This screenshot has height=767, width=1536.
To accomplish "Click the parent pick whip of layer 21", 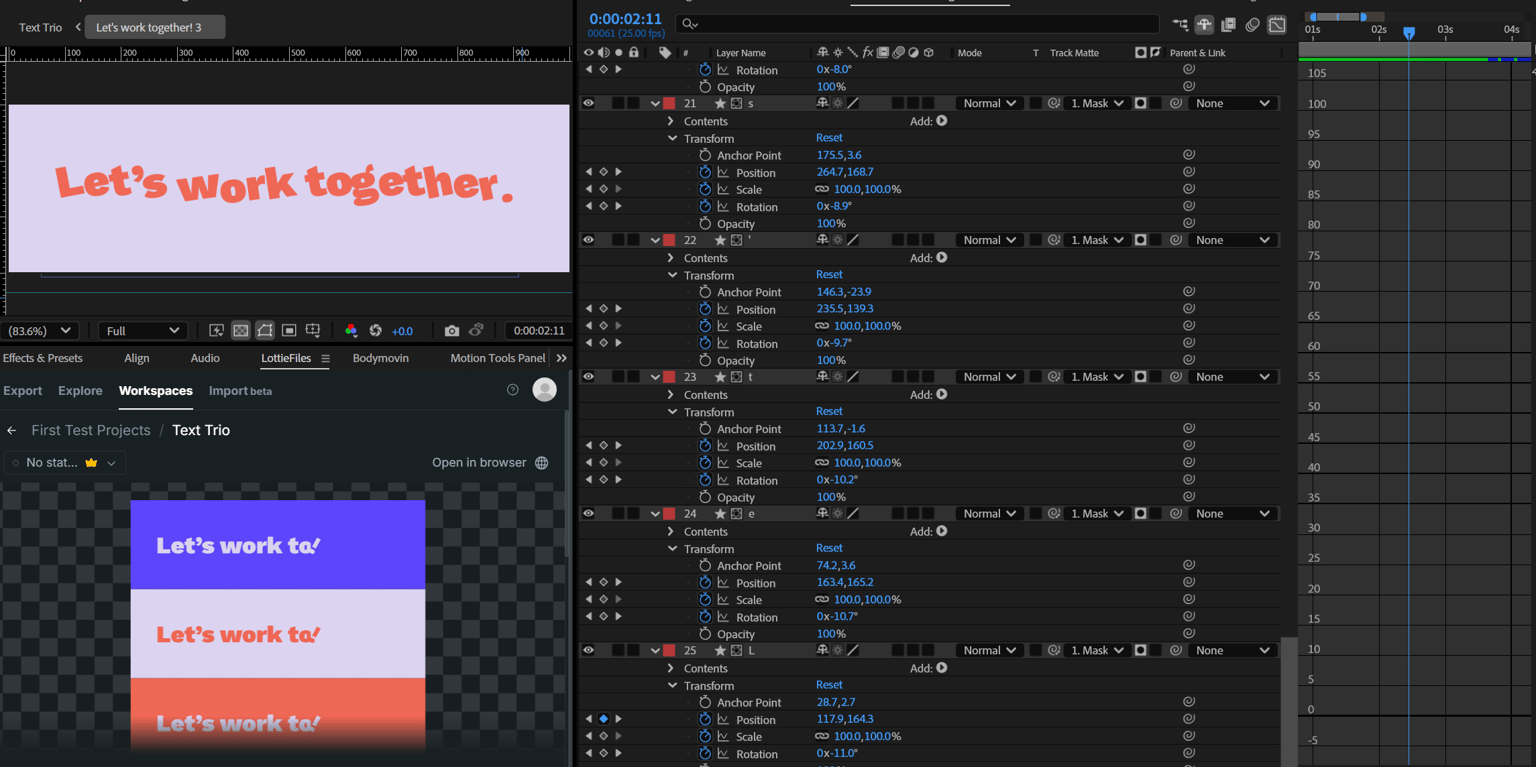I will [1176, 103].
